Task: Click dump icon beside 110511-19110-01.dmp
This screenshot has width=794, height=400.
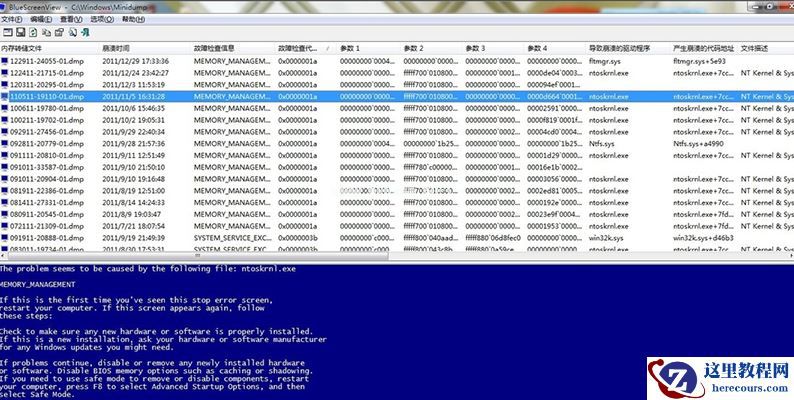Action: (5, 97)
